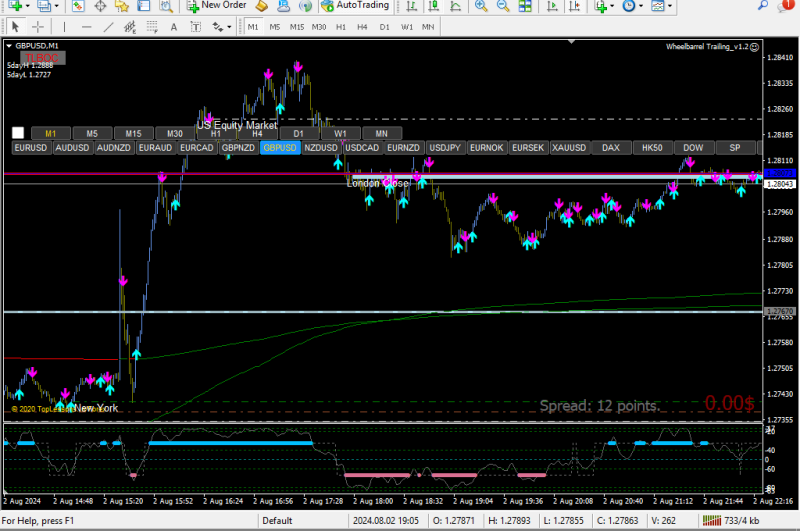Open the notifications chat bubble

pos(786,5)
